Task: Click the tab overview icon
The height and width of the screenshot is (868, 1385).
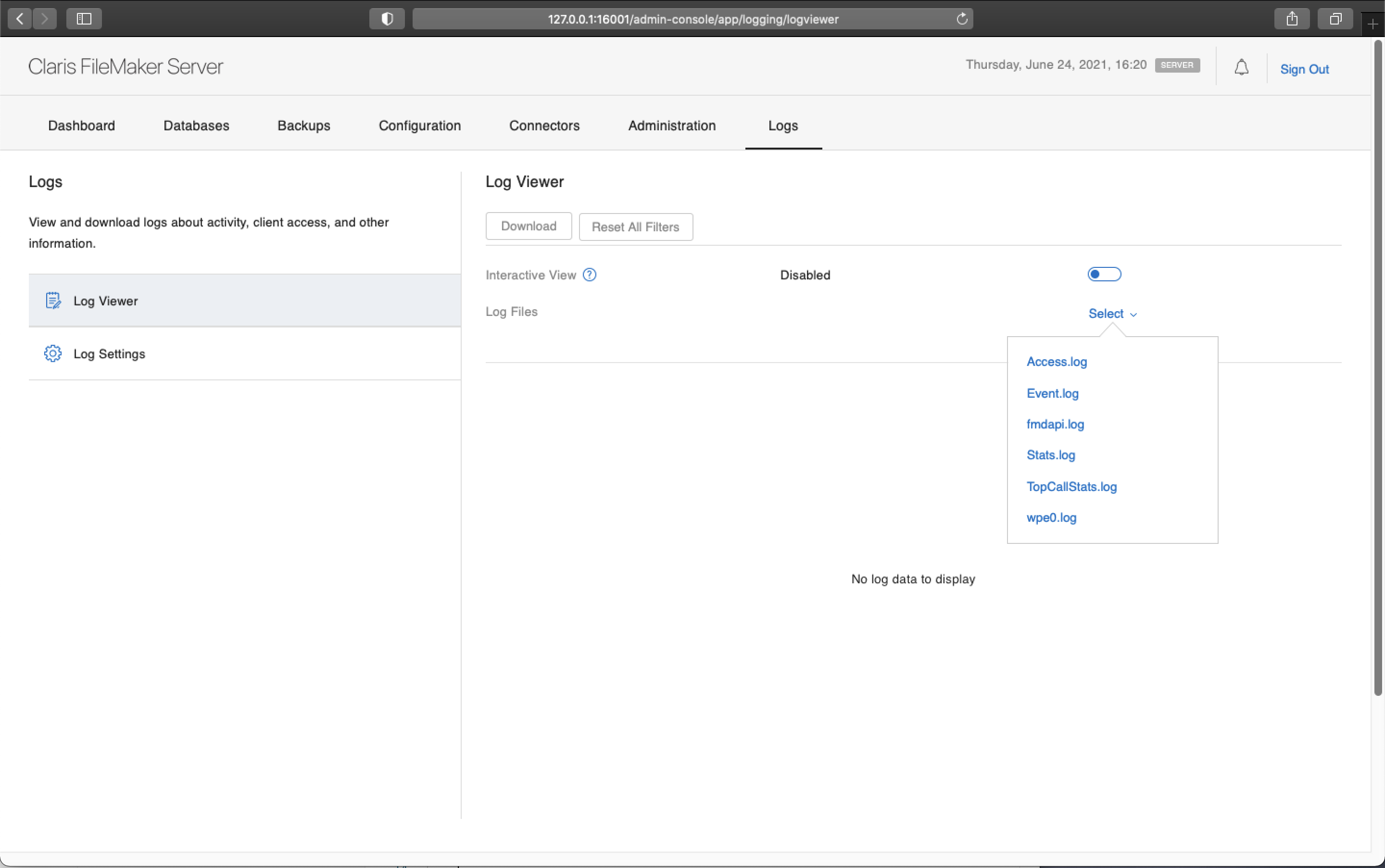Action: pos(1336,18)
